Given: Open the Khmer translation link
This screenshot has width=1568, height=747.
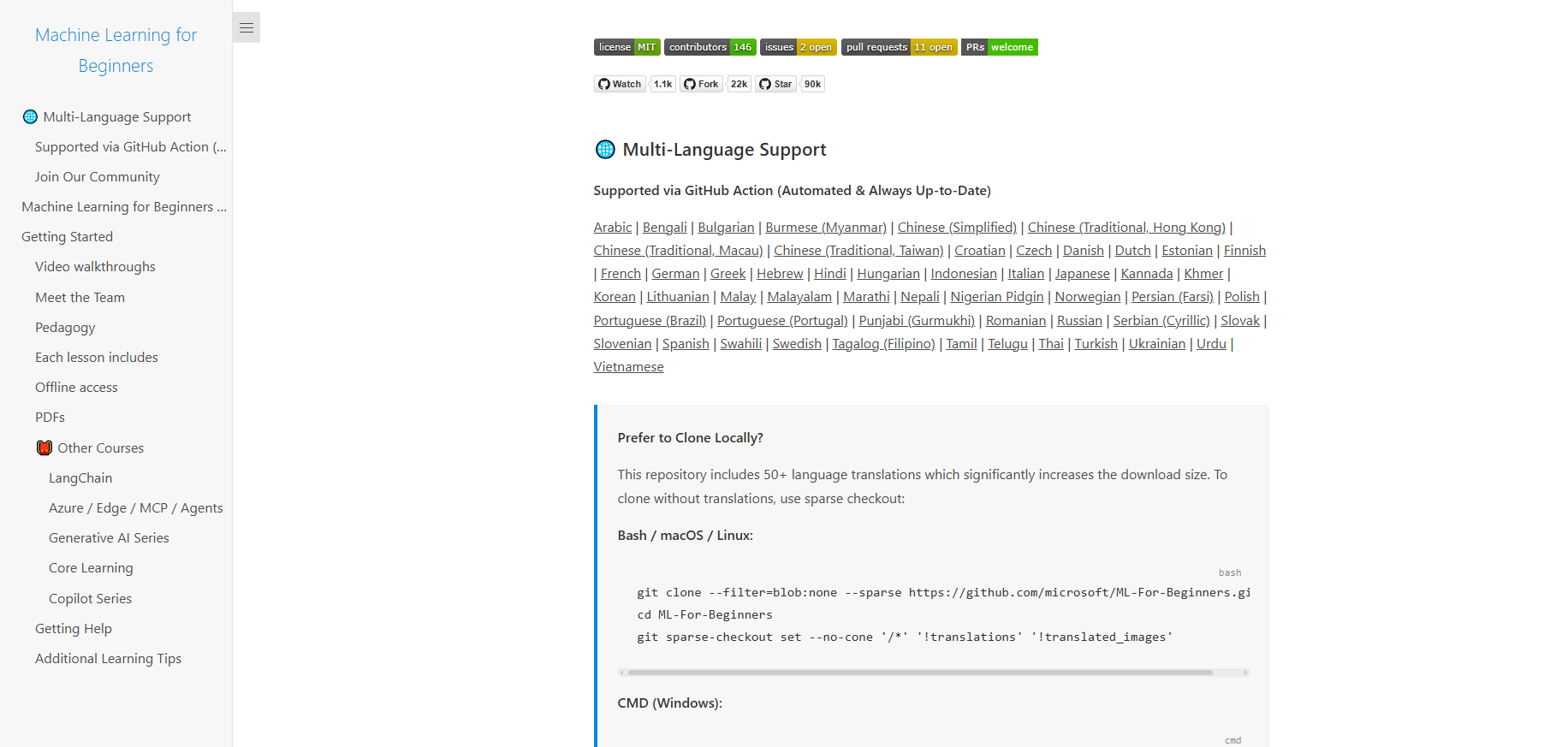Looking at the screenshot, I should [x=1203, y=274].
